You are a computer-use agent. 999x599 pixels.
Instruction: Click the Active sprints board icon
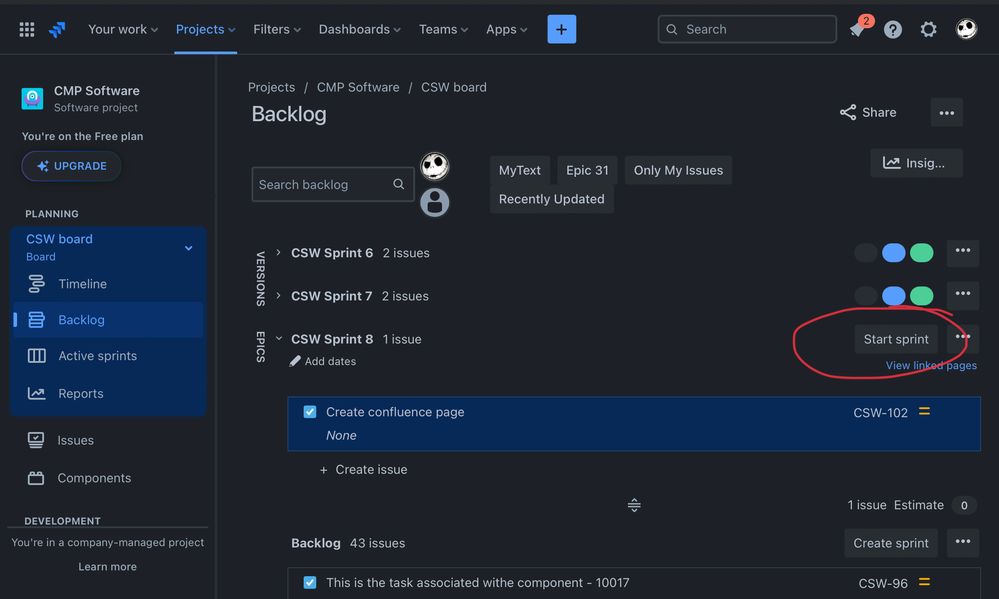click(36, 356)
